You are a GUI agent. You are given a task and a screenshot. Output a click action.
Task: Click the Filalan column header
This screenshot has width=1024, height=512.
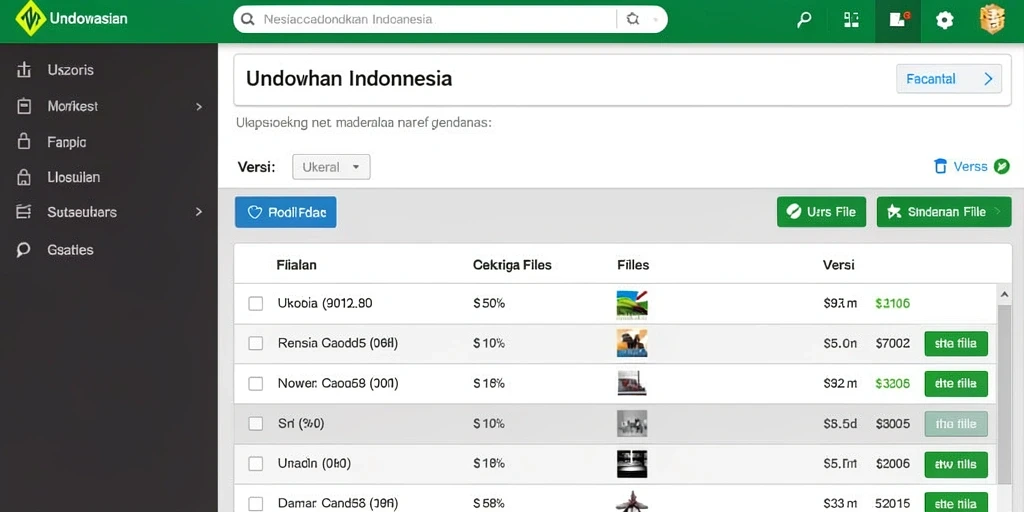296,265
